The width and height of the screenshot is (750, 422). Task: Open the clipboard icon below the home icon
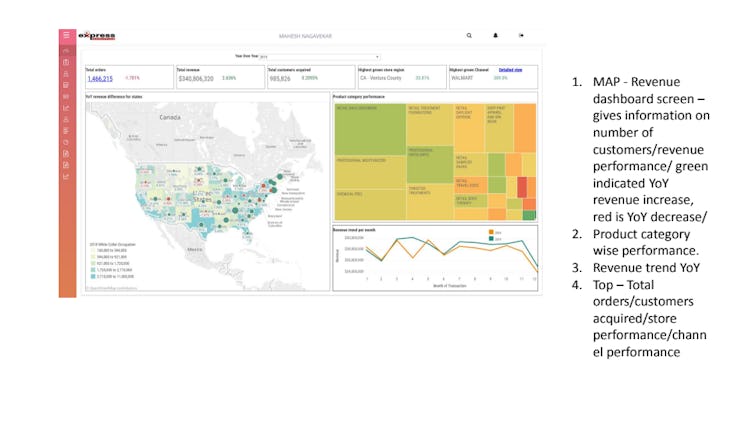coord(66,62)
